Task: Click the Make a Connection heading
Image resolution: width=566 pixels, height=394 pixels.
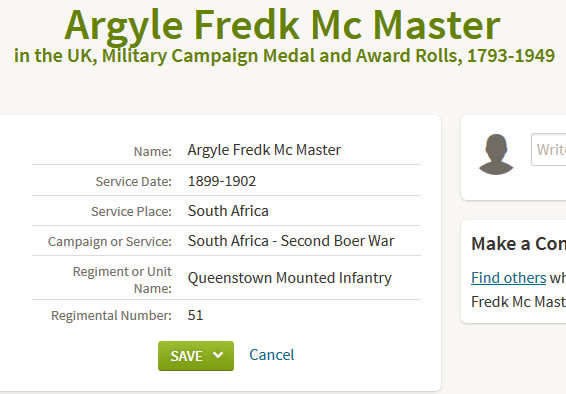Action: pyautogui.click(x=518, y=244)
